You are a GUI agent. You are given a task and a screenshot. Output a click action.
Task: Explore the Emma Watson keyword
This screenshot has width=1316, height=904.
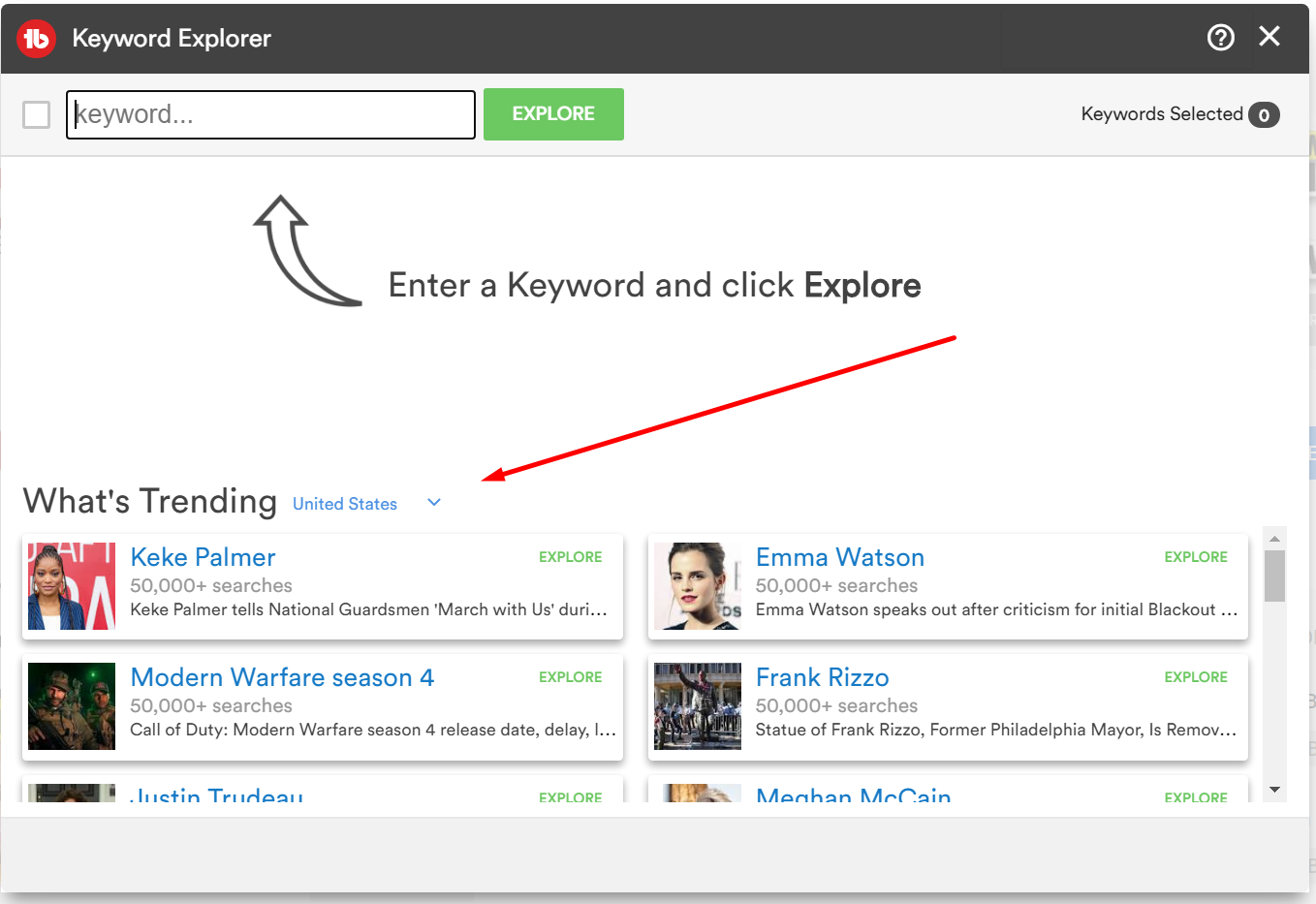tap(1195, 557)
